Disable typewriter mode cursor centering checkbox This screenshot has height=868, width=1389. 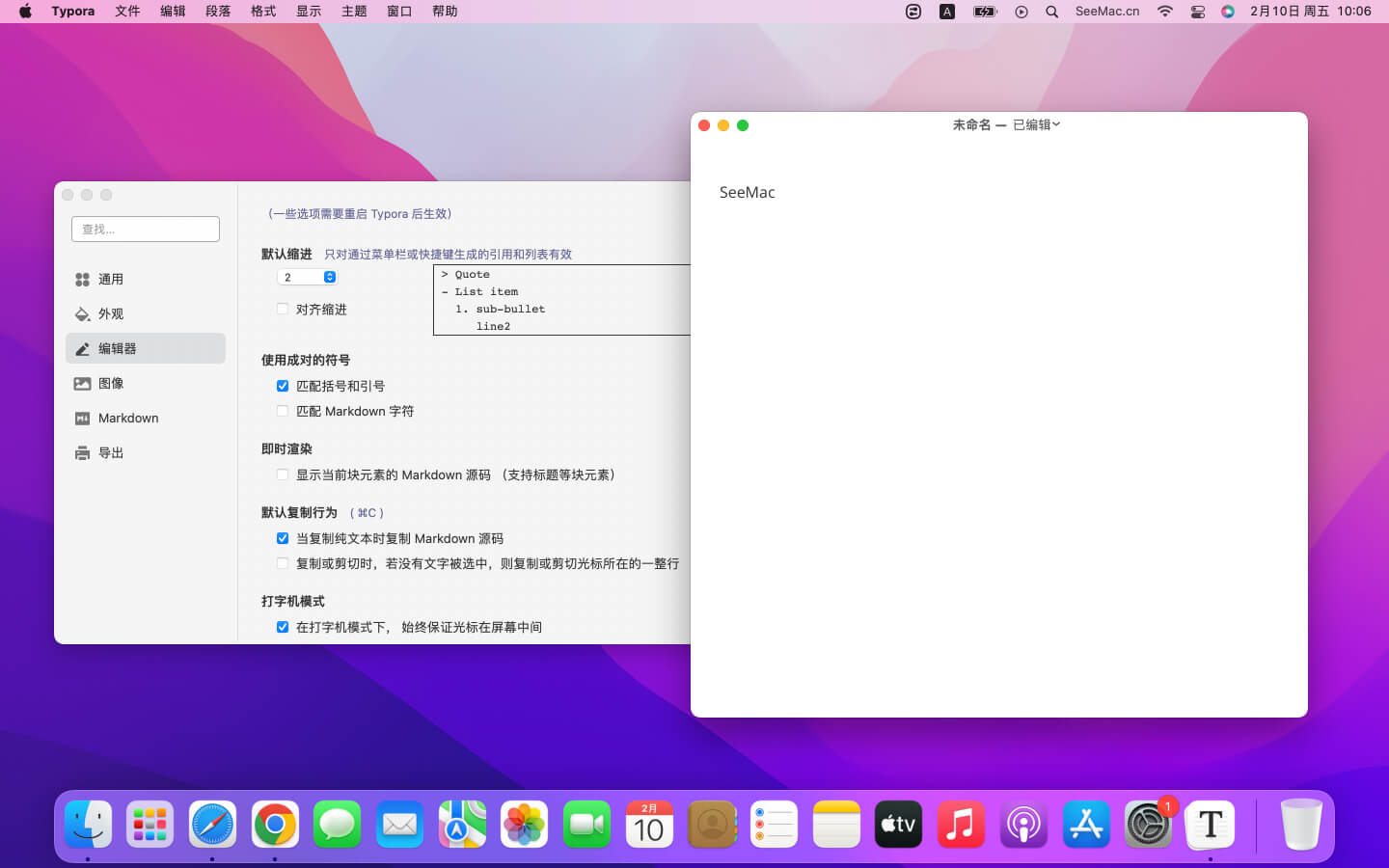(283, 627)
